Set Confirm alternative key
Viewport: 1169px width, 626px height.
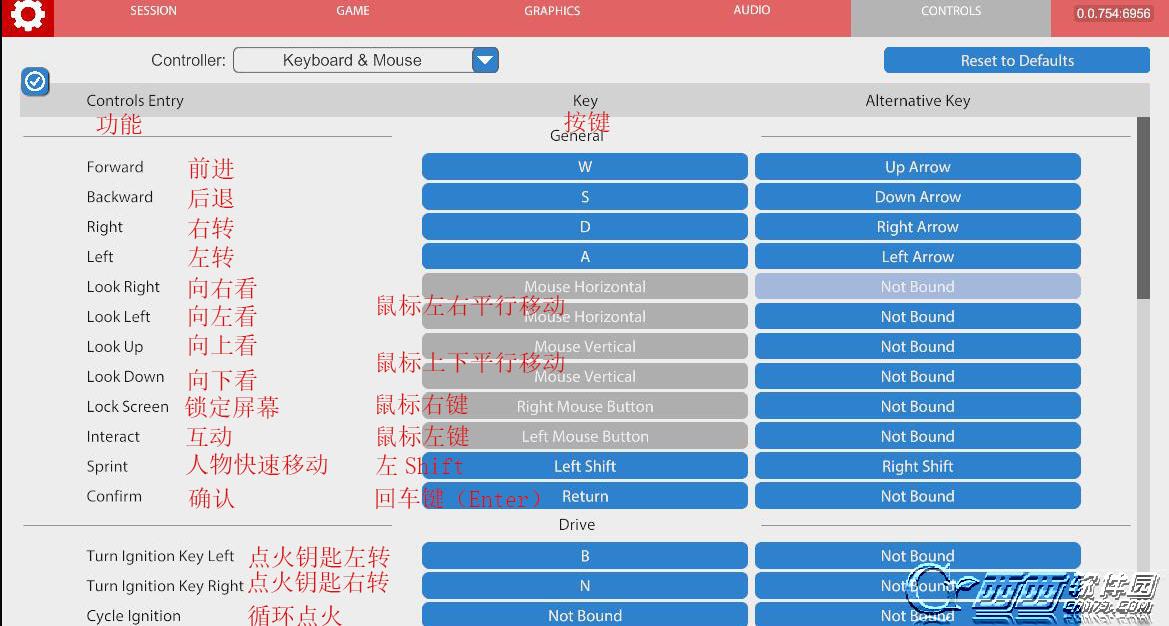[918, 496]
